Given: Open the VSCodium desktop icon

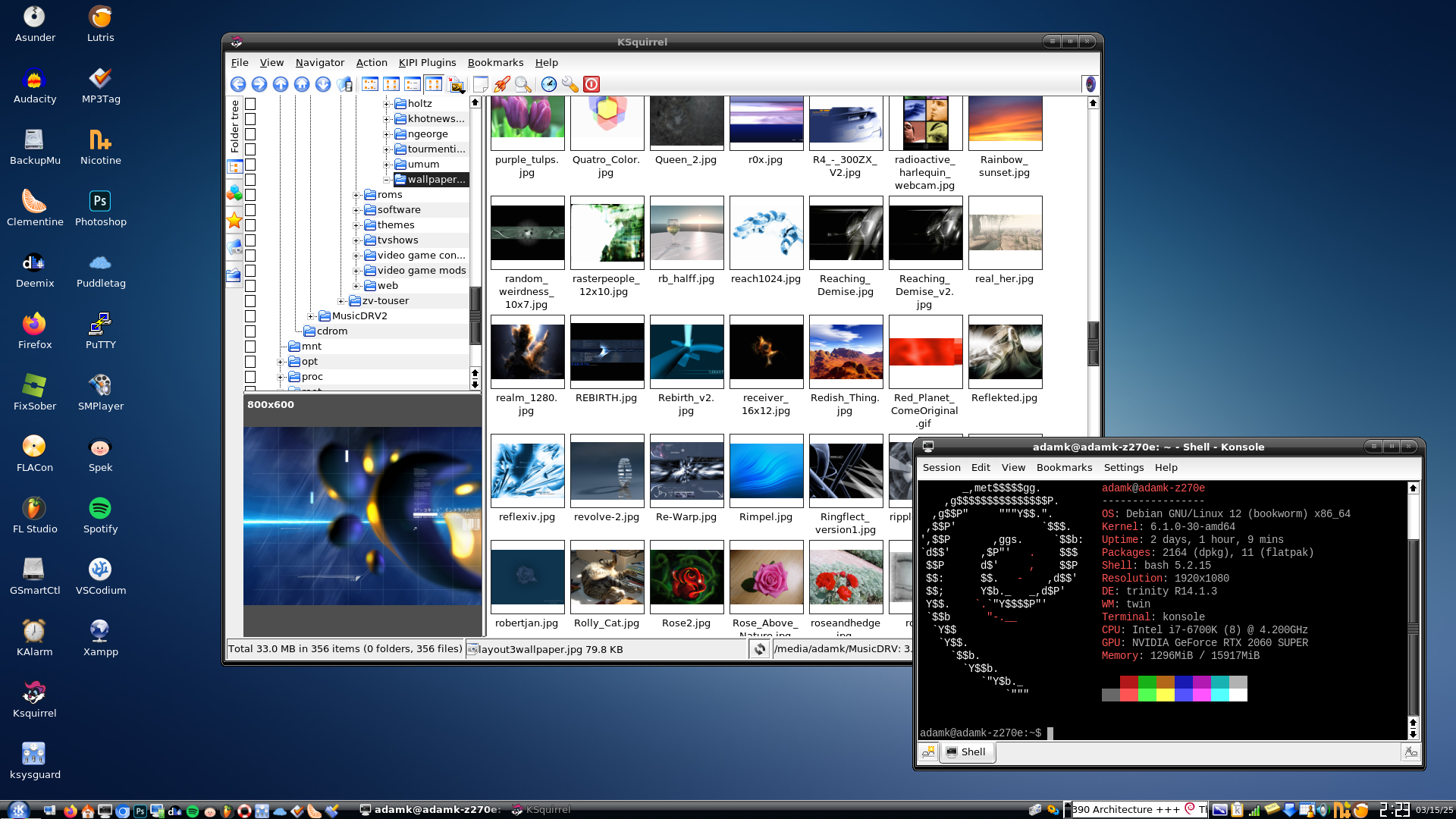Looking at the screenshot, I should point(100,576).
